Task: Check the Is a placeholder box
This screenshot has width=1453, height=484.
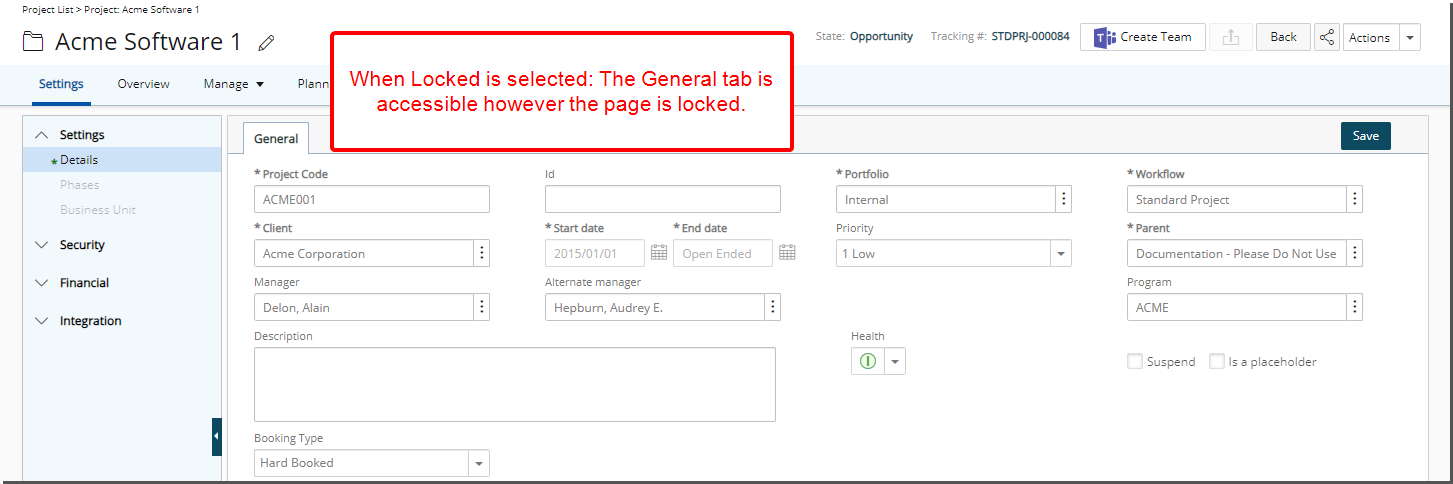Action: [1217, 361]
